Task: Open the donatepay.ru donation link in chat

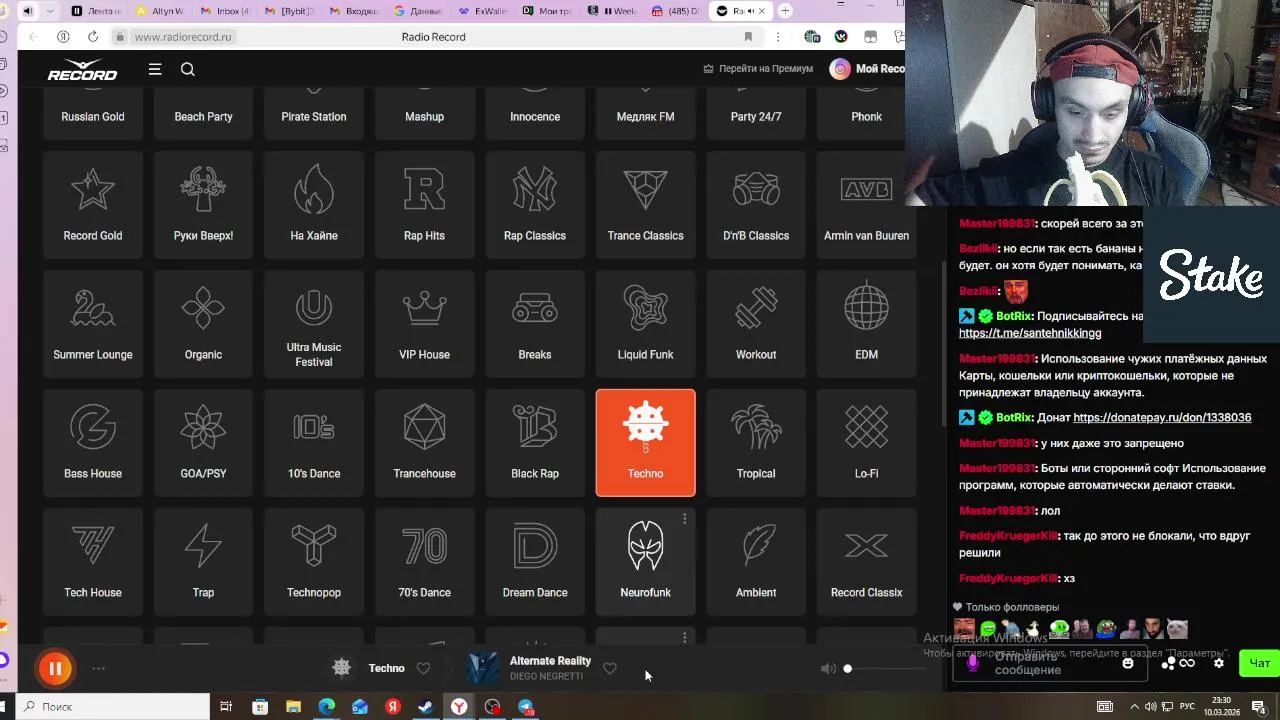Action: pos(1162,417)
